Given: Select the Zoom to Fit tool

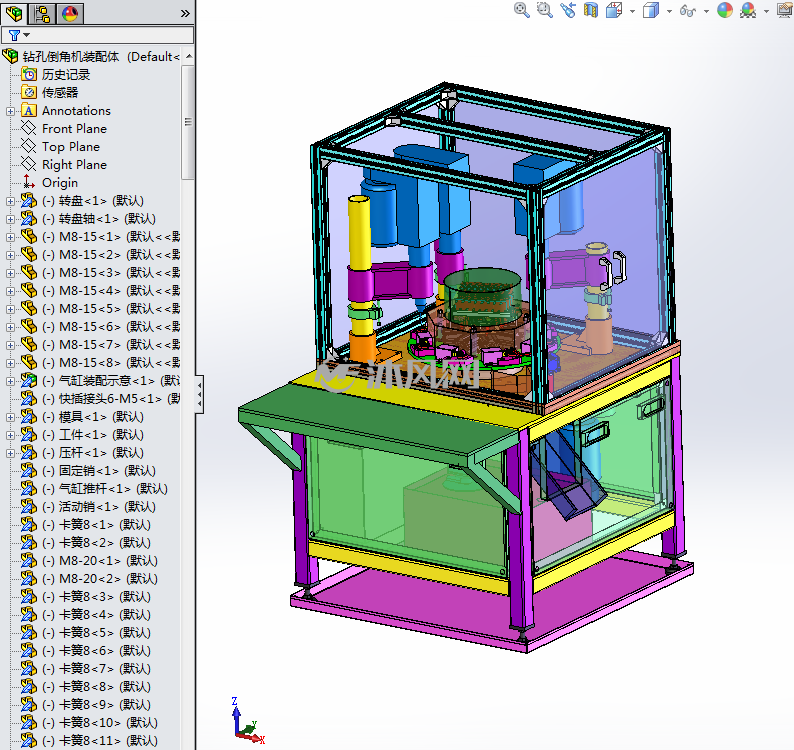Looking at the screenshot, I should pyautogui.click(x=522, y=10).
